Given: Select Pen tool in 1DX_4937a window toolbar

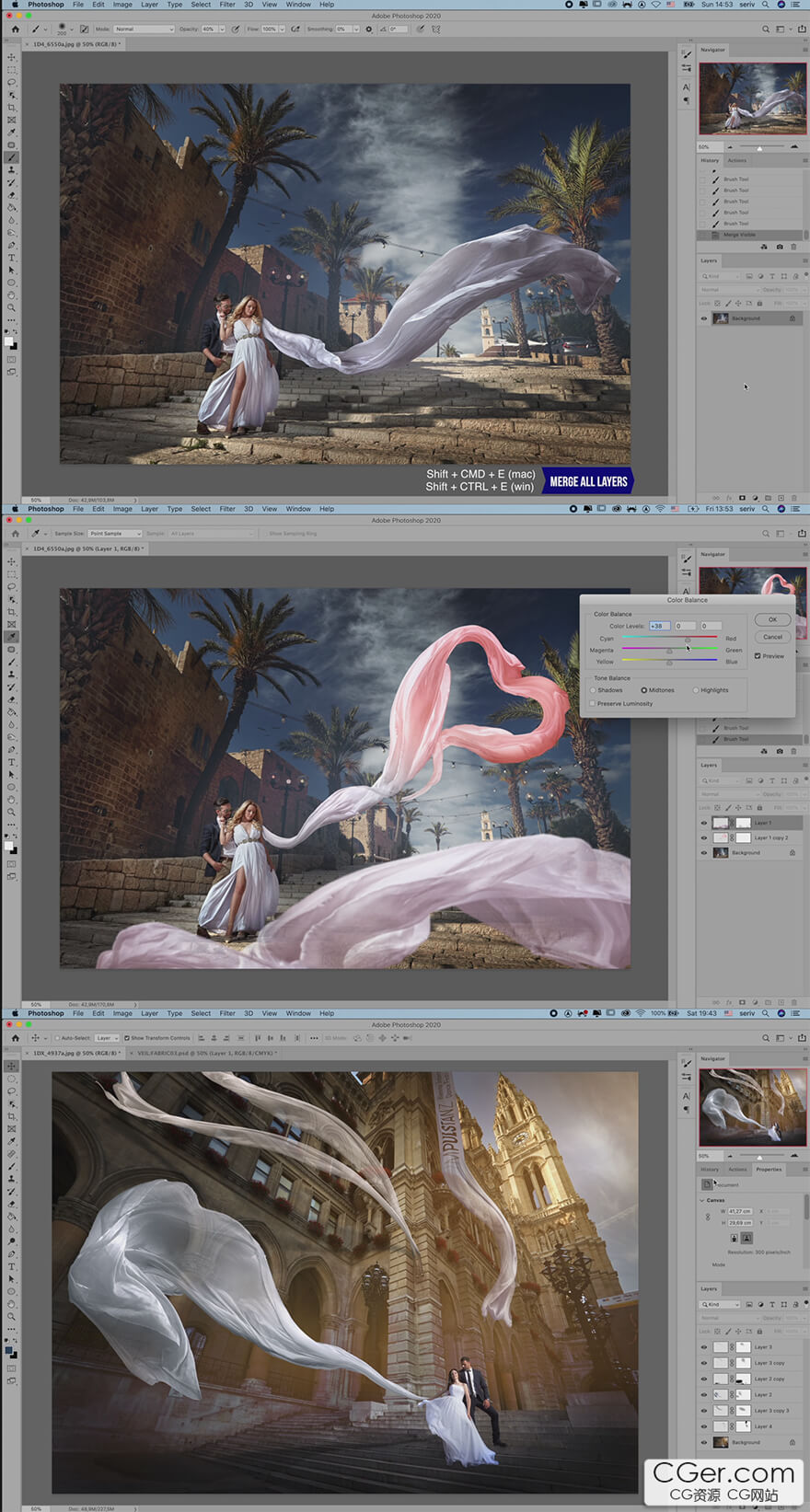Looking at the screenshot, I should coord(12,1253).
